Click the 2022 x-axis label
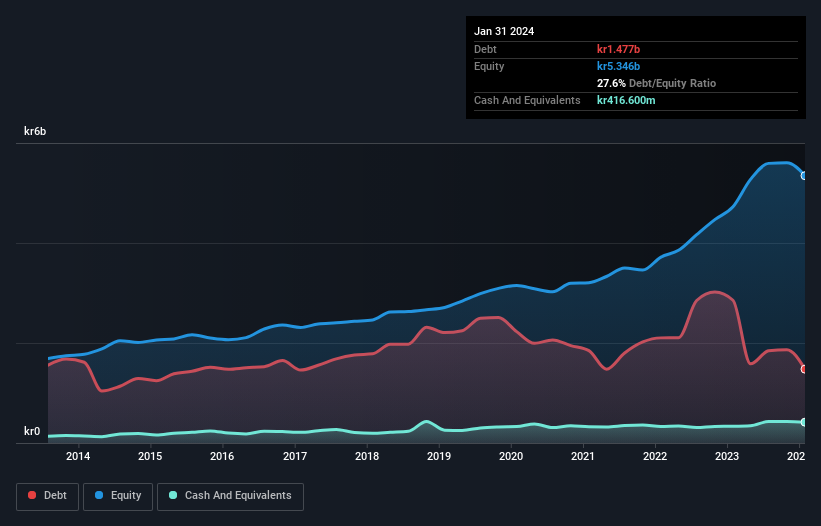Viewport: 821px width, 526px height. pyautogui.click(x=655, y=456)
